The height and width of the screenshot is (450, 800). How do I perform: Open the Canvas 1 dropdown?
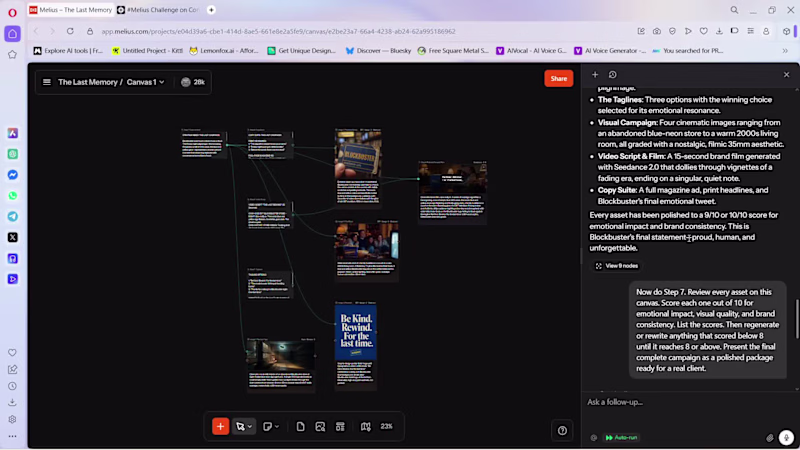click(146, 82)
